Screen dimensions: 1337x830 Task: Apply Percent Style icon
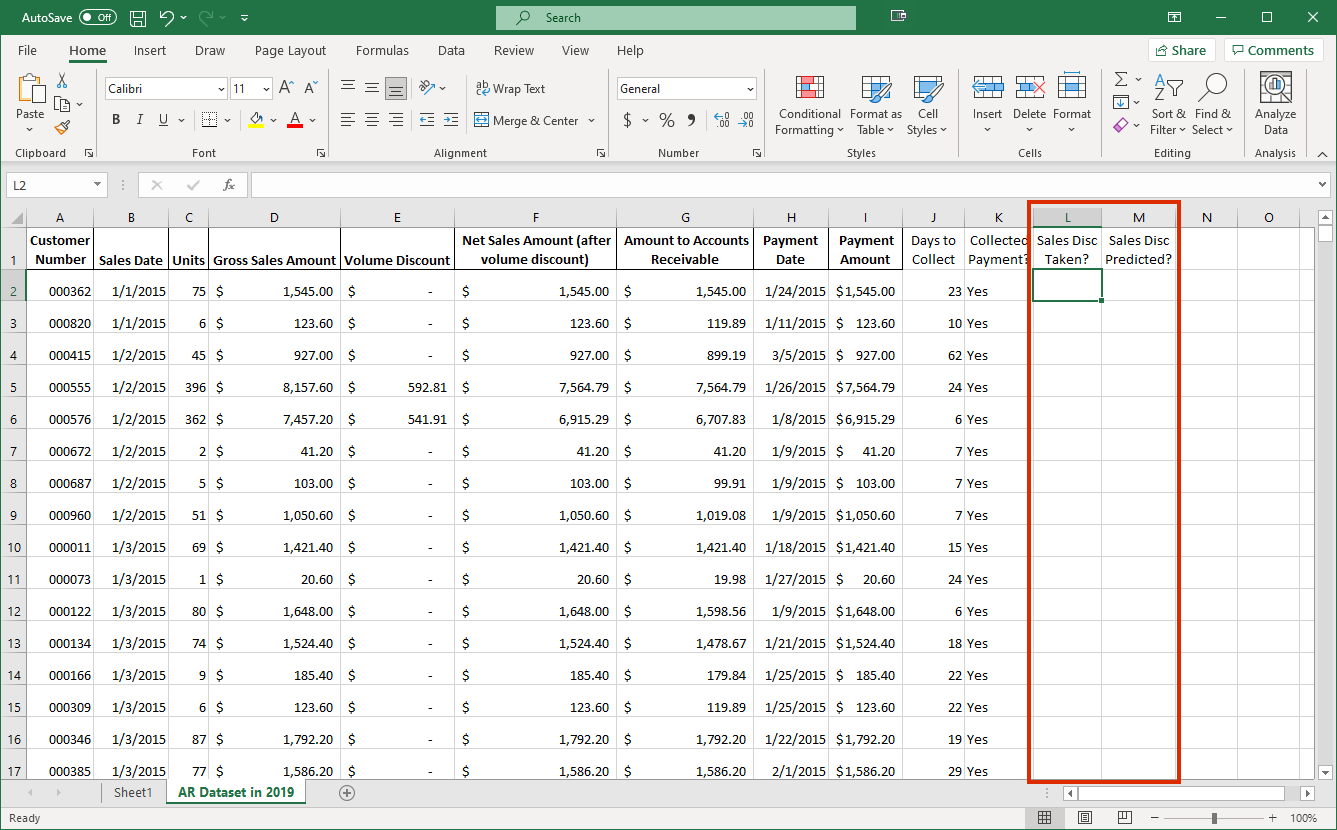tap(667, 120)
